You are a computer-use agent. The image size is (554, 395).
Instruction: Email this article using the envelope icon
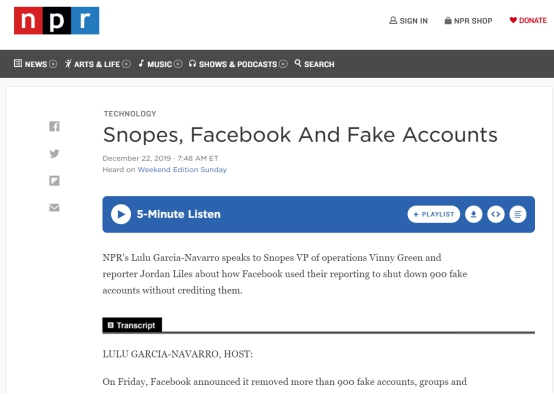pyautogui.click(x=54, y=207)
